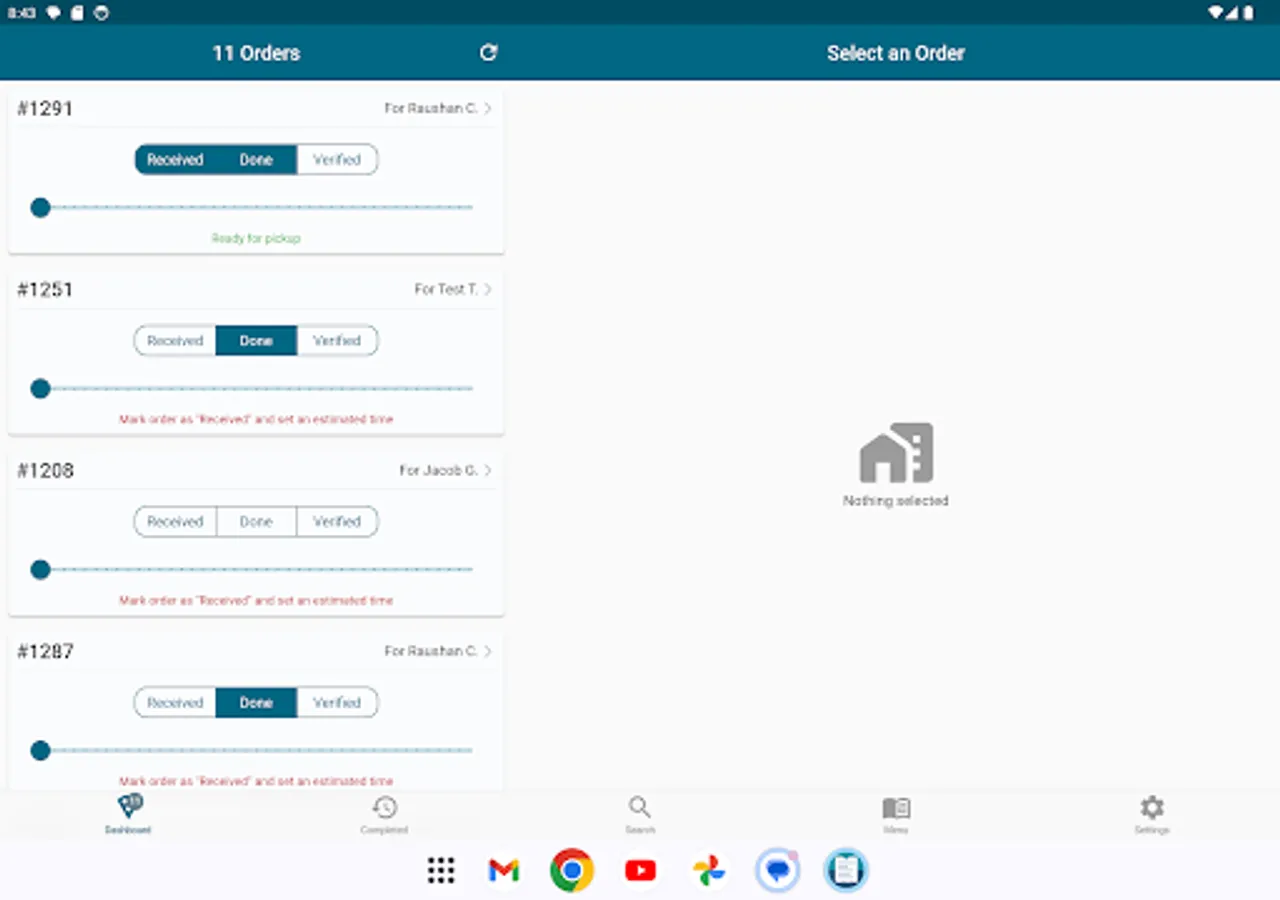Mark order #1208 as Received

point(174,521)
